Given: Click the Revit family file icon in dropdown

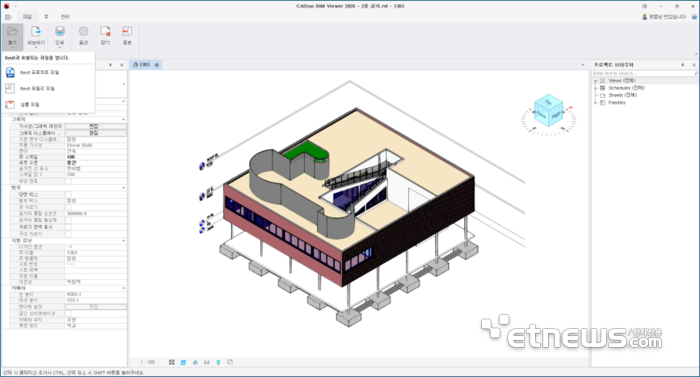Looking at the screenshot, I should click(10, 88).
